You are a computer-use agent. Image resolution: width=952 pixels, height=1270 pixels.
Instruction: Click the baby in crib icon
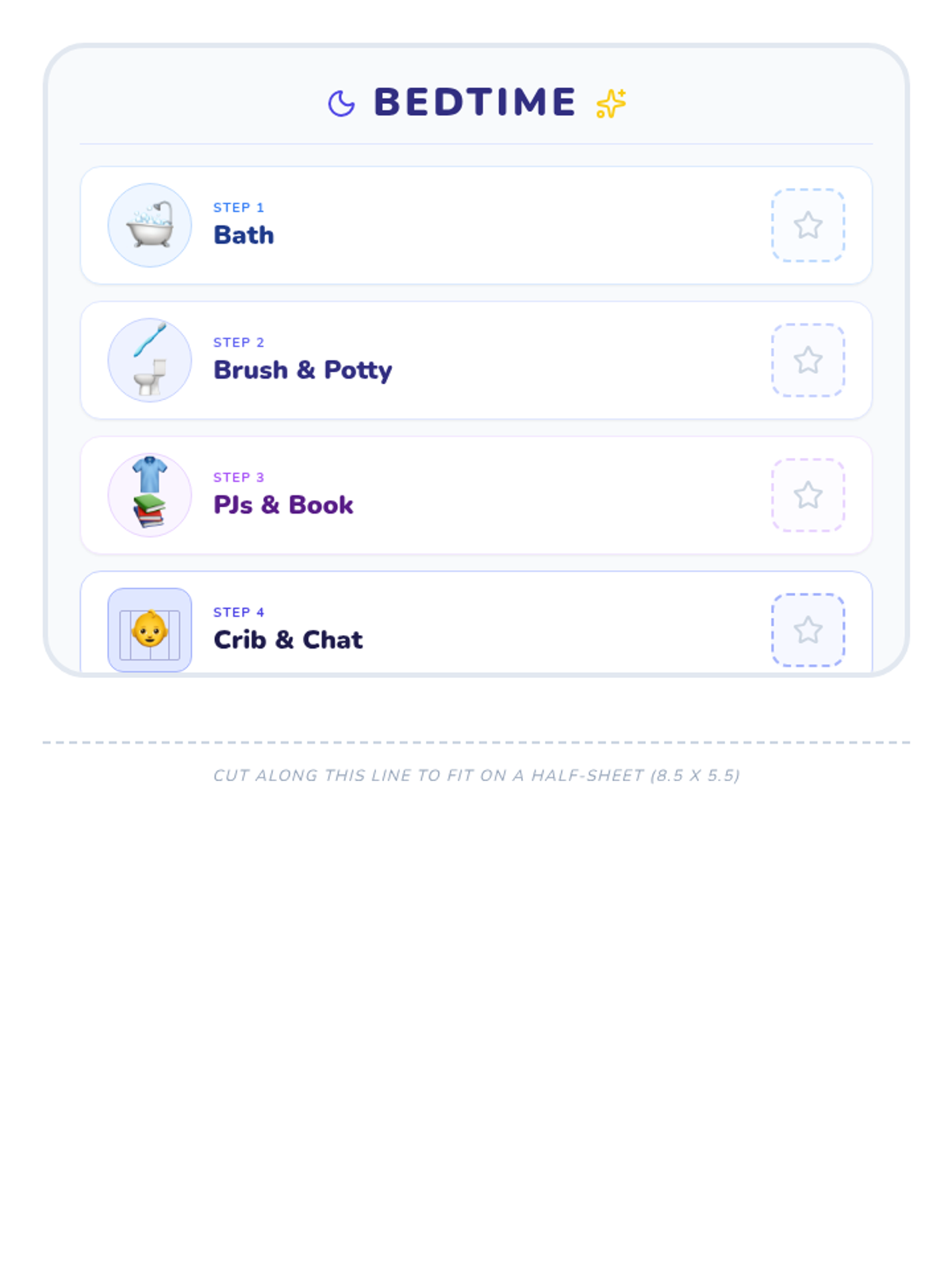(150, 630)
